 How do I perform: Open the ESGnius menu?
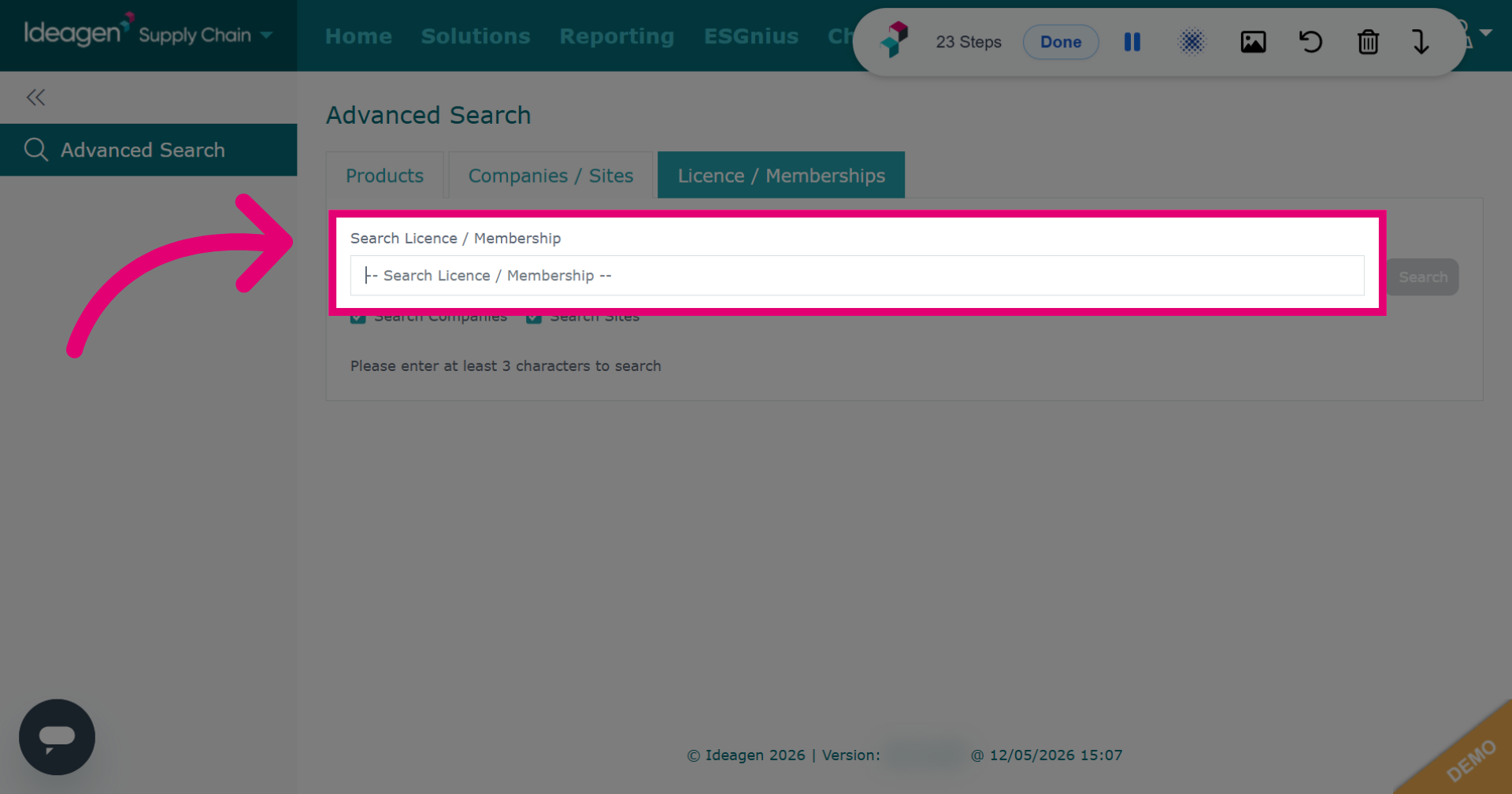point(751,36)
